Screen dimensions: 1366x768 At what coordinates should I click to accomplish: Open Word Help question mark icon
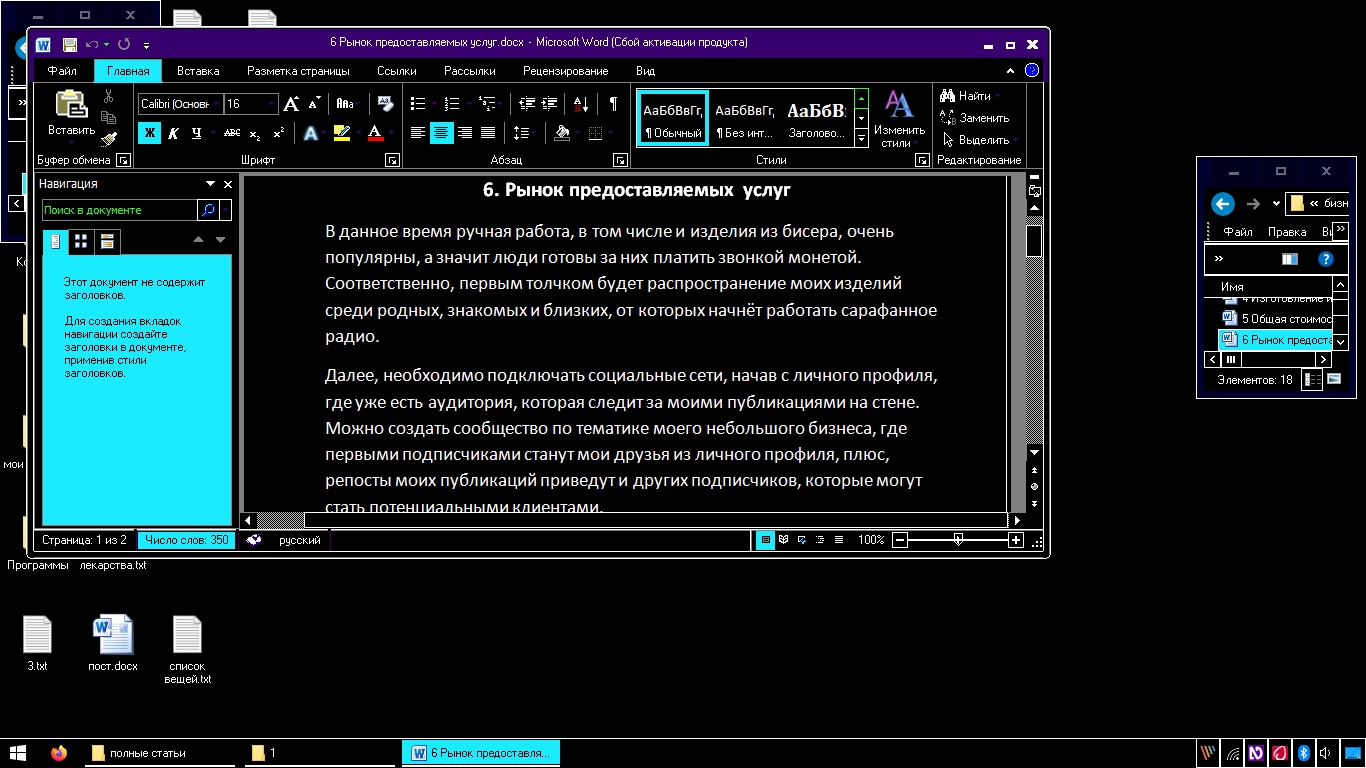coord(1032,71)
